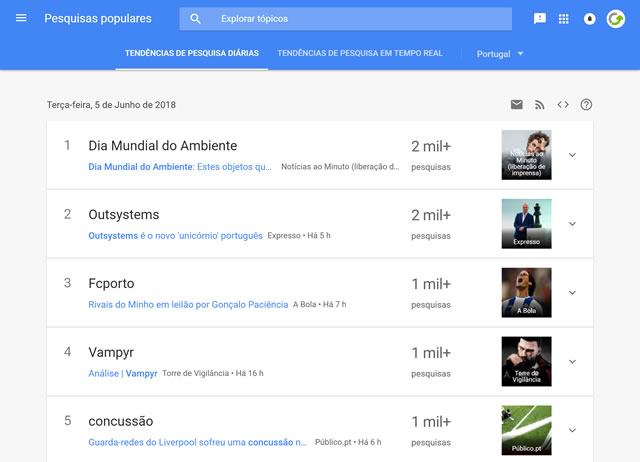Open the hamburger main menu
The height and width of the screenshot is (462, 640).
pos(21,18)
